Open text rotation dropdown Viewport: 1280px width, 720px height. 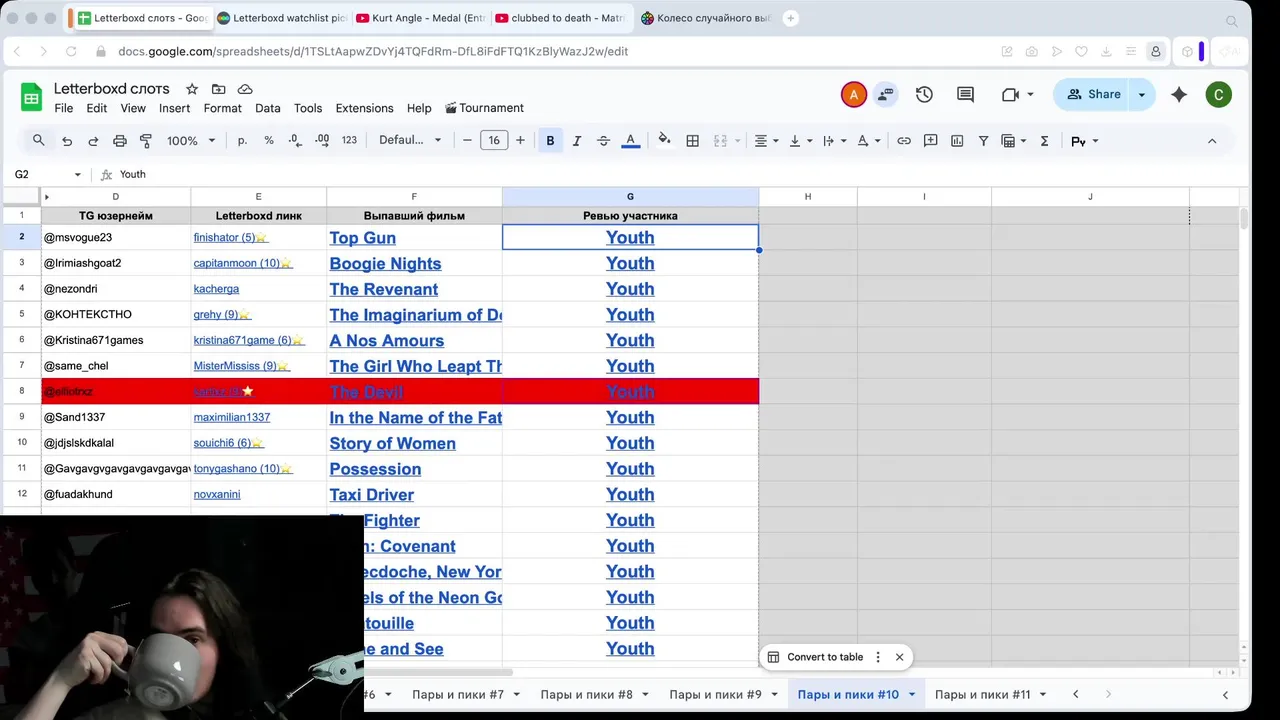click(868, 141)
